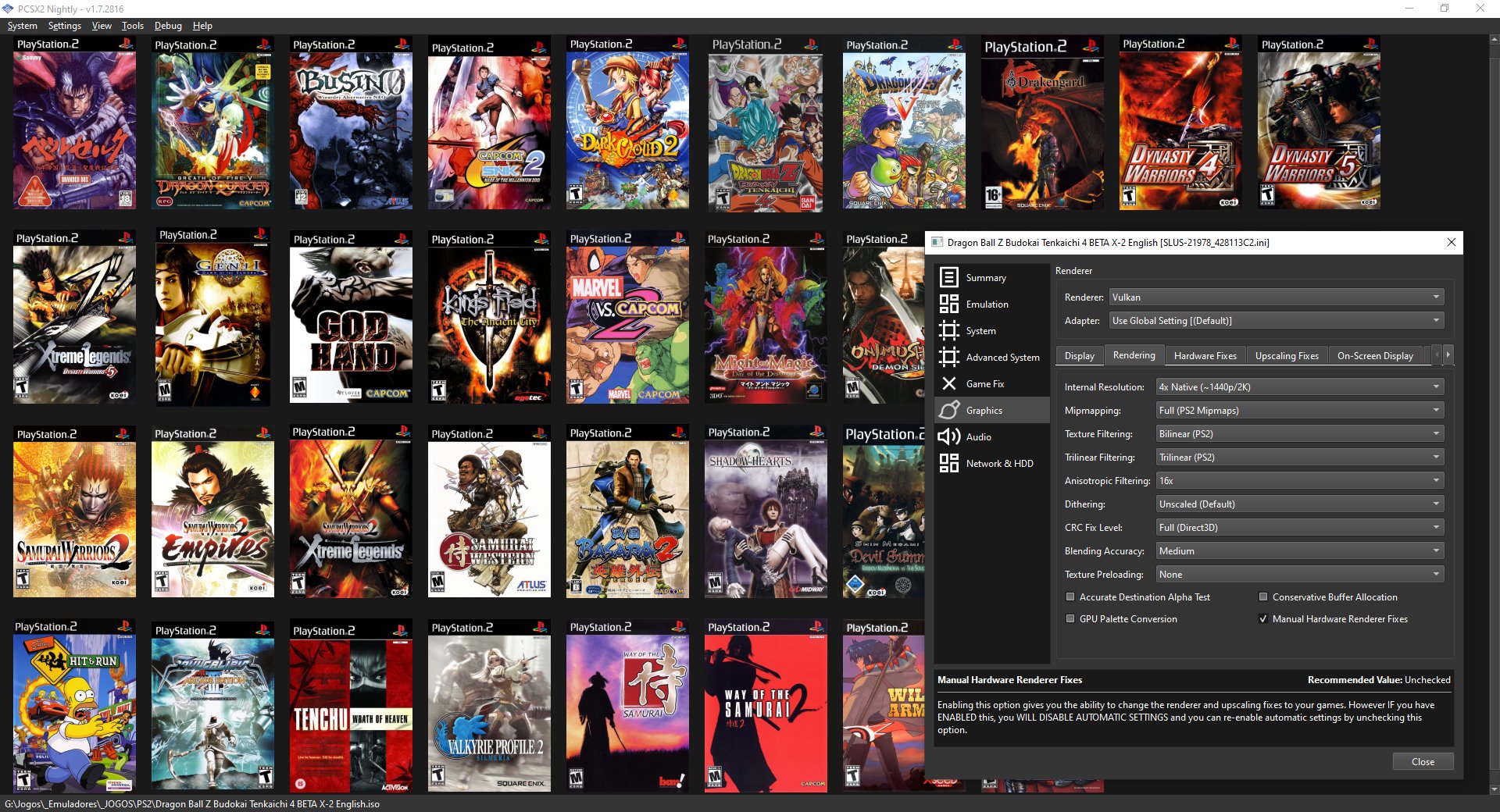
Task: Open the Network & HDD settings
Action: [1000, 463]
